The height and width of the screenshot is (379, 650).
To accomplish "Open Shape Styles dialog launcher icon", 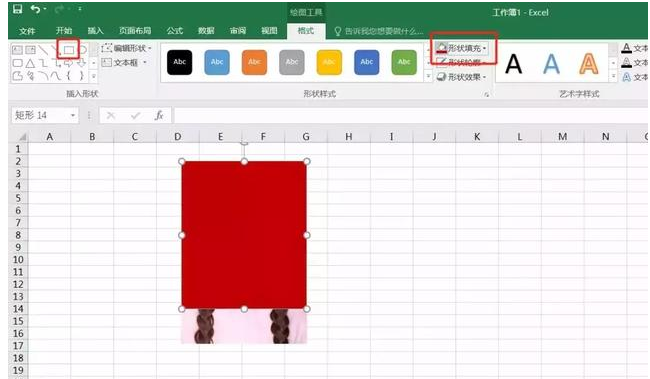I will pyautogui.click(x=486, y=95).
